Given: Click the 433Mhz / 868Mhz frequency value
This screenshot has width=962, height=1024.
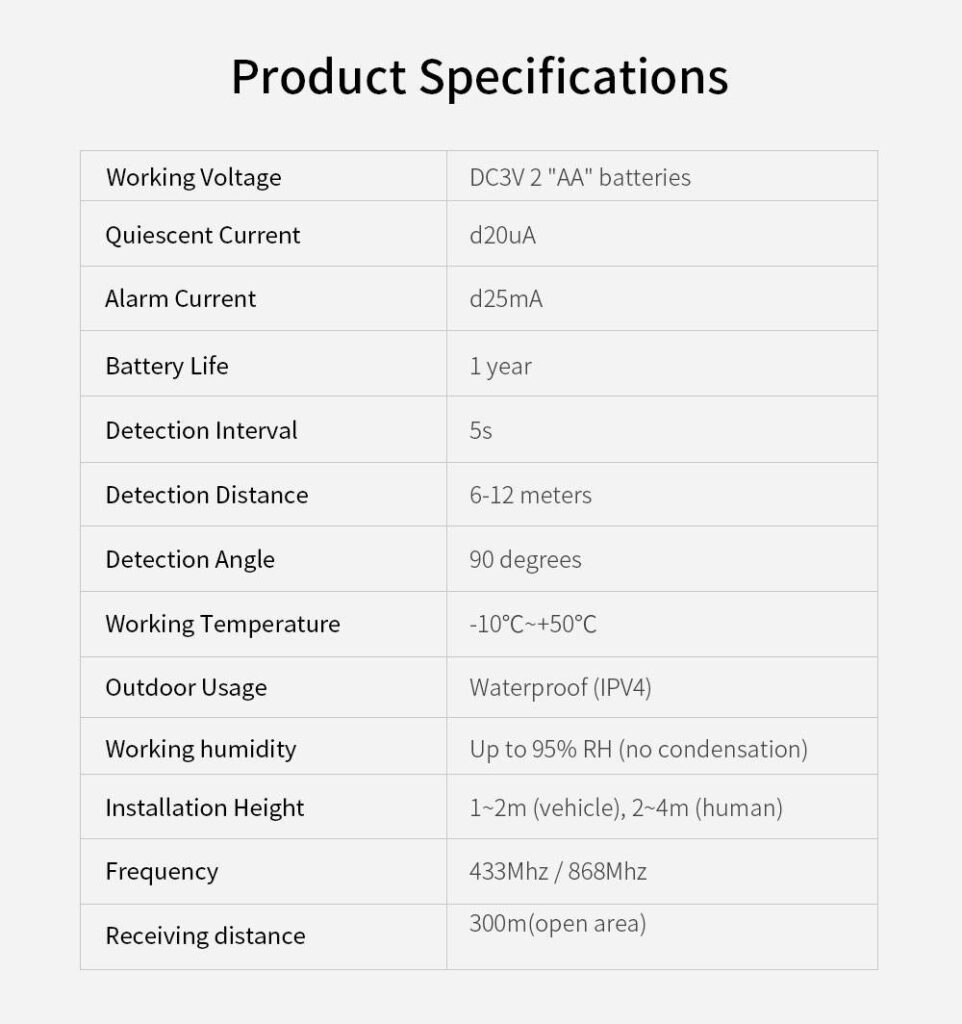Looking at the screenshot, I should [x=558, y=872].
